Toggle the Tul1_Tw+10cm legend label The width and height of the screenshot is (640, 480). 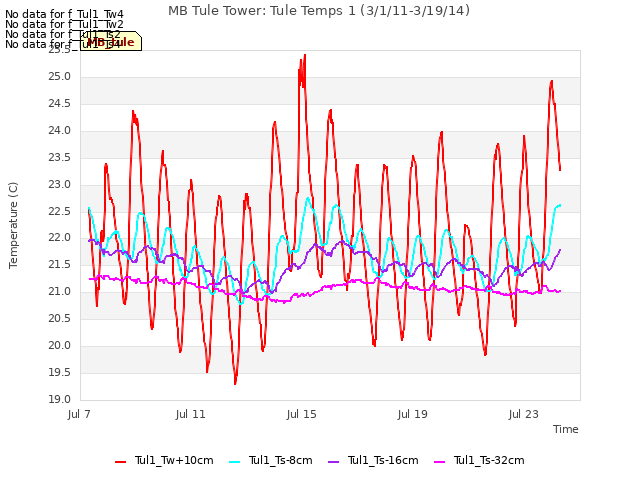(174, 460)
